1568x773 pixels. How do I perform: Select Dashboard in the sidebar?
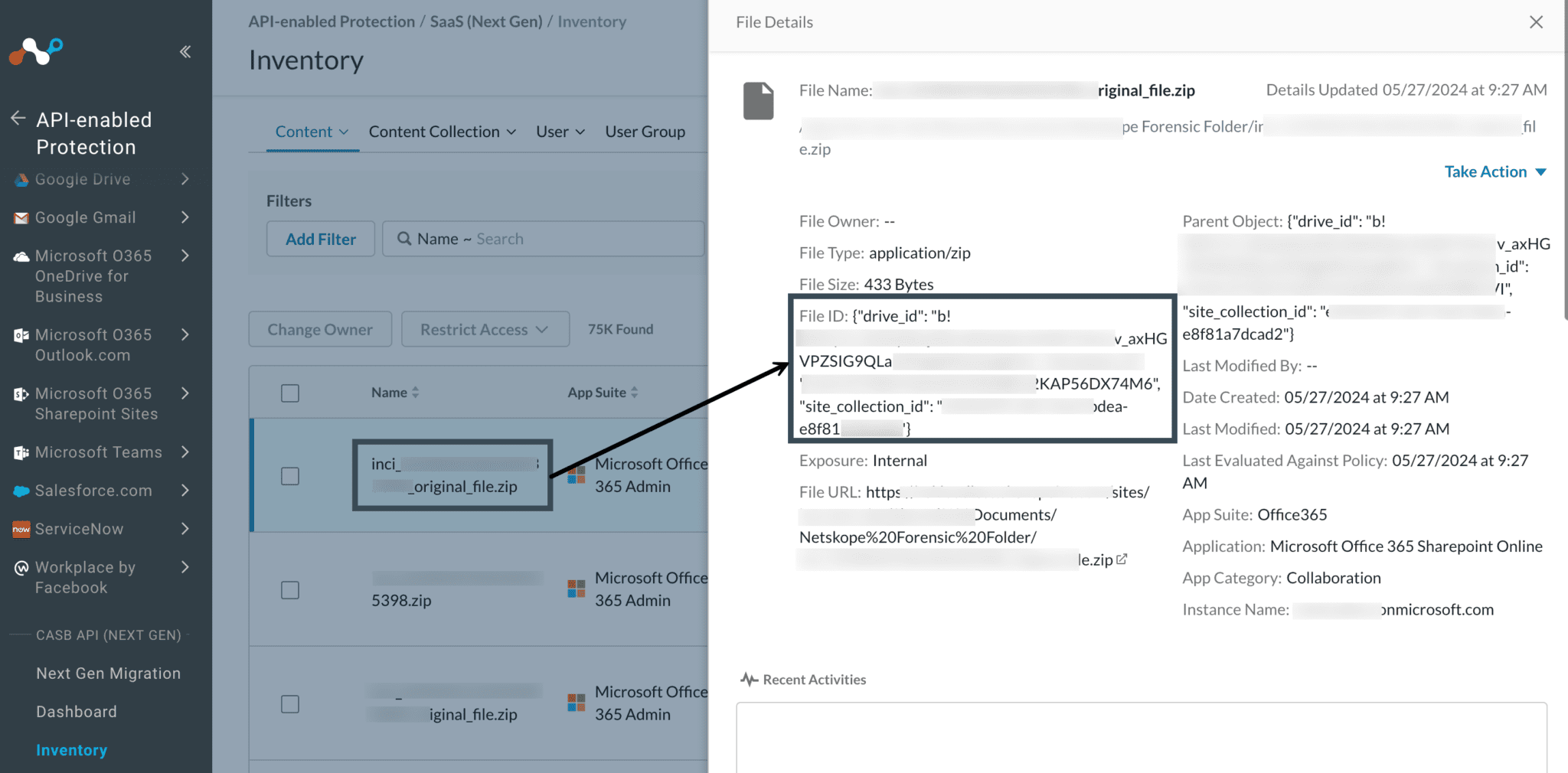point(77,712)
